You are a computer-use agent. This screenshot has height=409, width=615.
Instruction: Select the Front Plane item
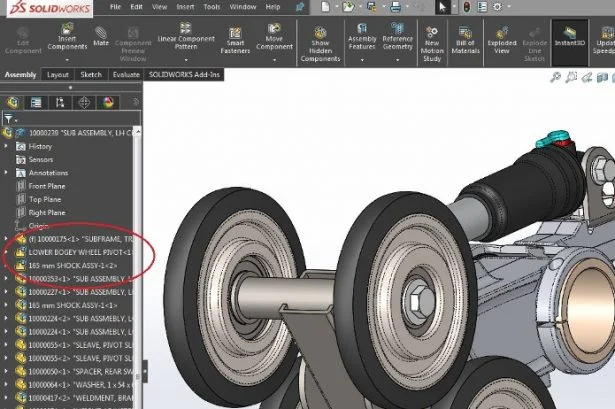coord(47,186)
